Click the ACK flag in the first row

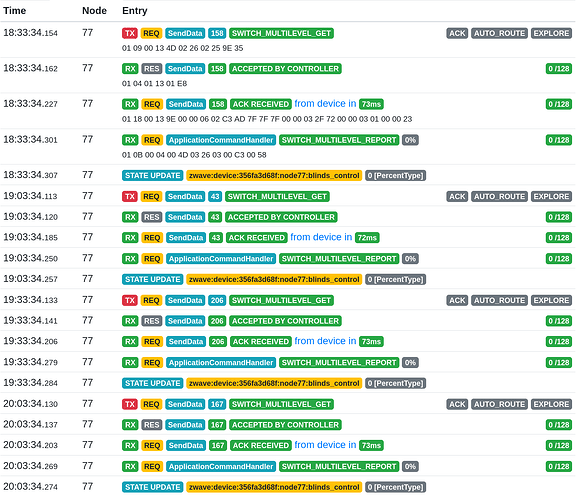coord(457,33)
